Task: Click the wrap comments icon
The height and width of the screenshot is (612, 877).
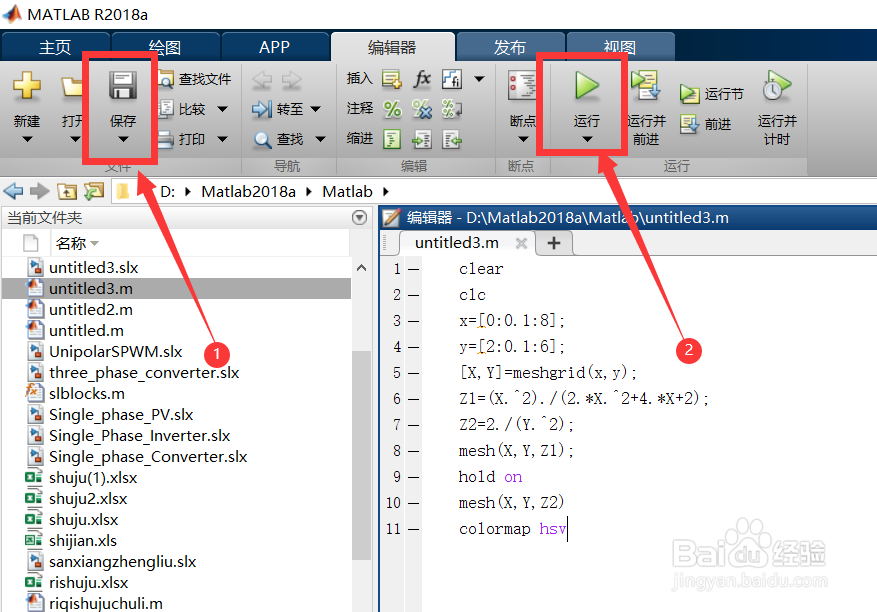Action: tap(451, 109)
